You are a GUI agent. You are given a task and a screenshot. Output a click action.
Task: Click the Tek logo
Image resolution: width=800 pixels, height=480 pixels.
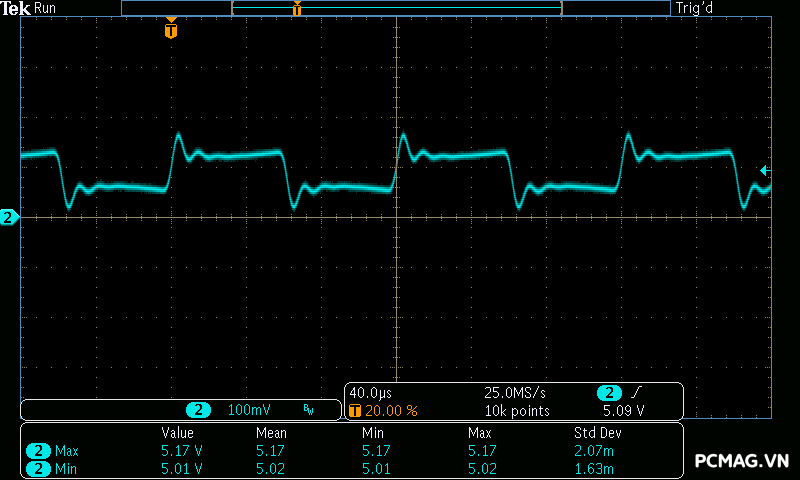[x=16, y=8]
